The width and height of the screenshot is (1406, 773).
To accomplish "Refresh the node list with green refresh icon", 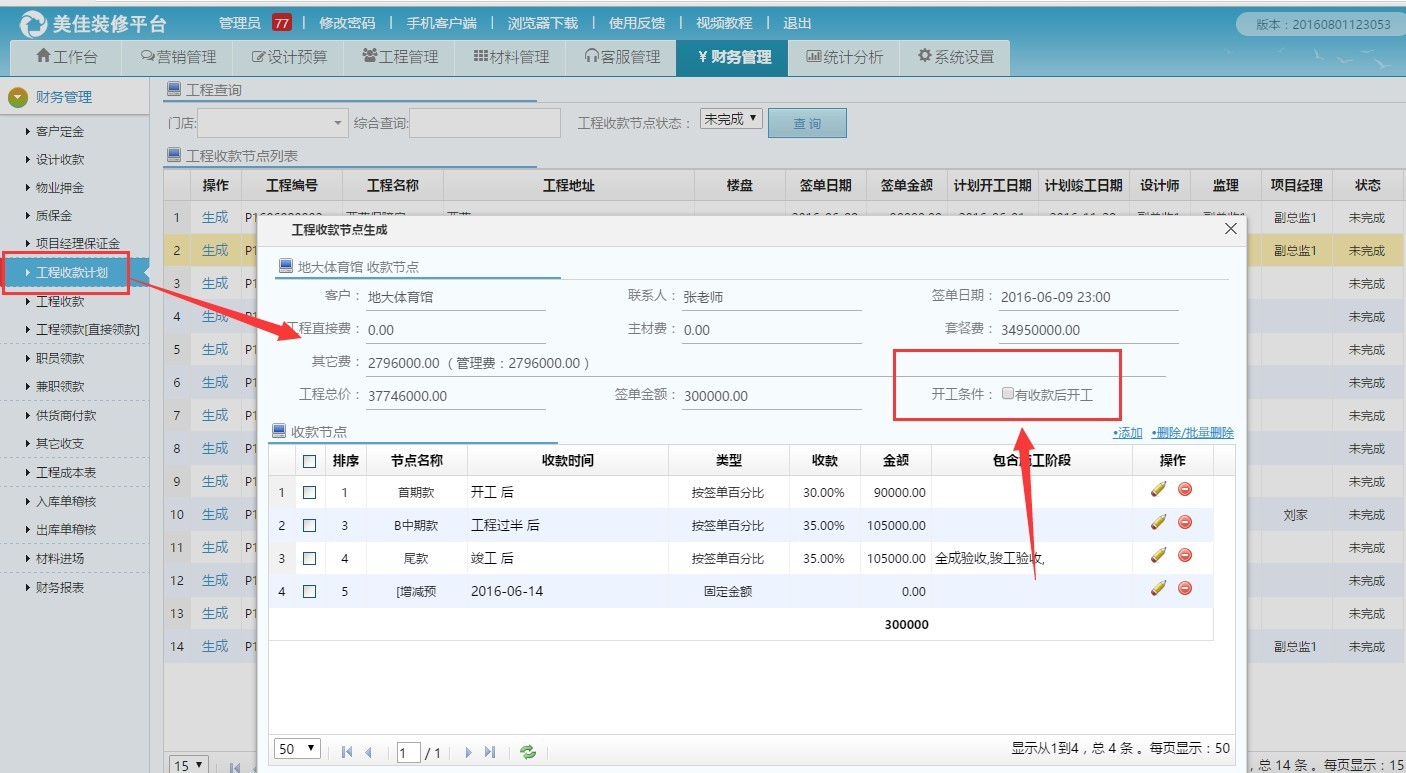I will tap(528, 751).
